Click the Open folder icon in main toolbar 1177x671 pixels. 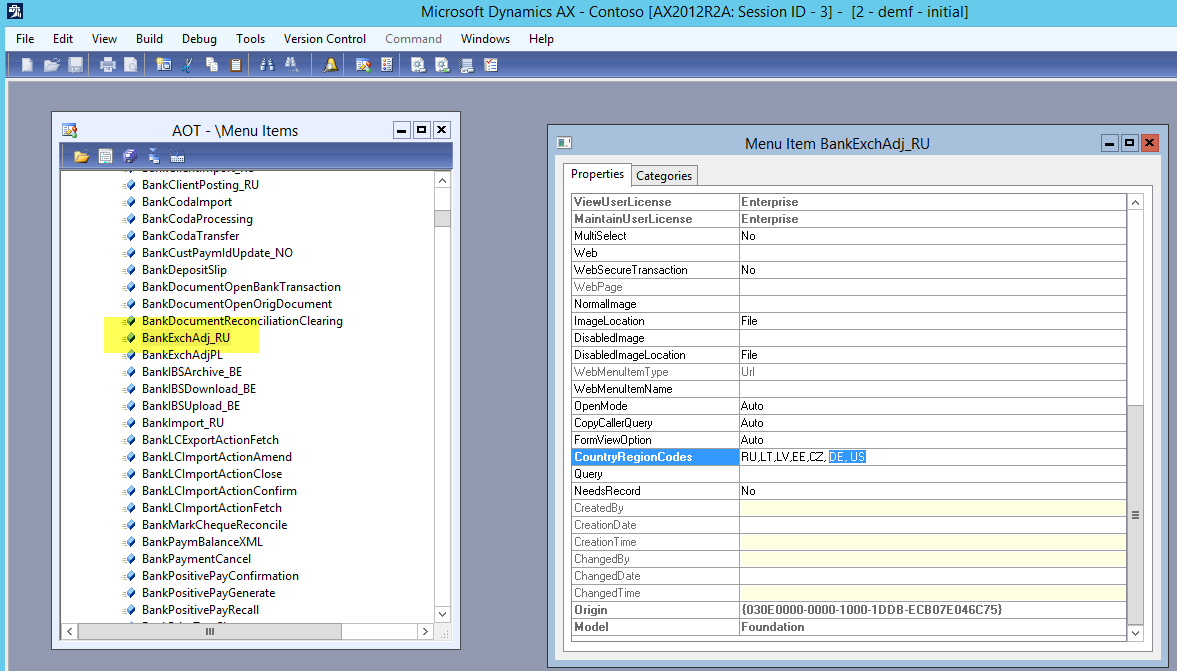[x=51, y=65]
